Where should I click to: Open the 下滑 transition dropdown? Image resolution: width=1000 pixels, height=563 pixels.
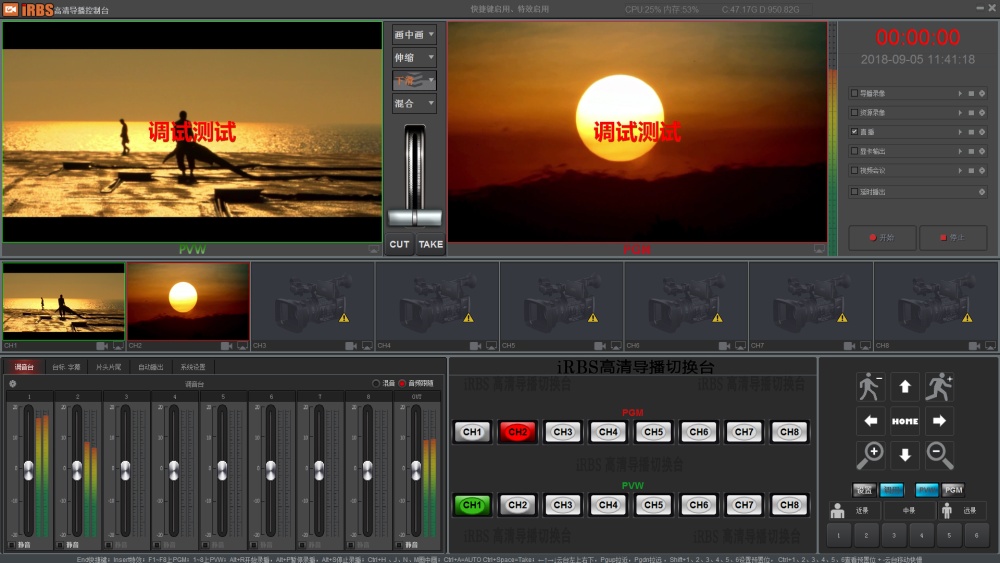coord(414,80)
